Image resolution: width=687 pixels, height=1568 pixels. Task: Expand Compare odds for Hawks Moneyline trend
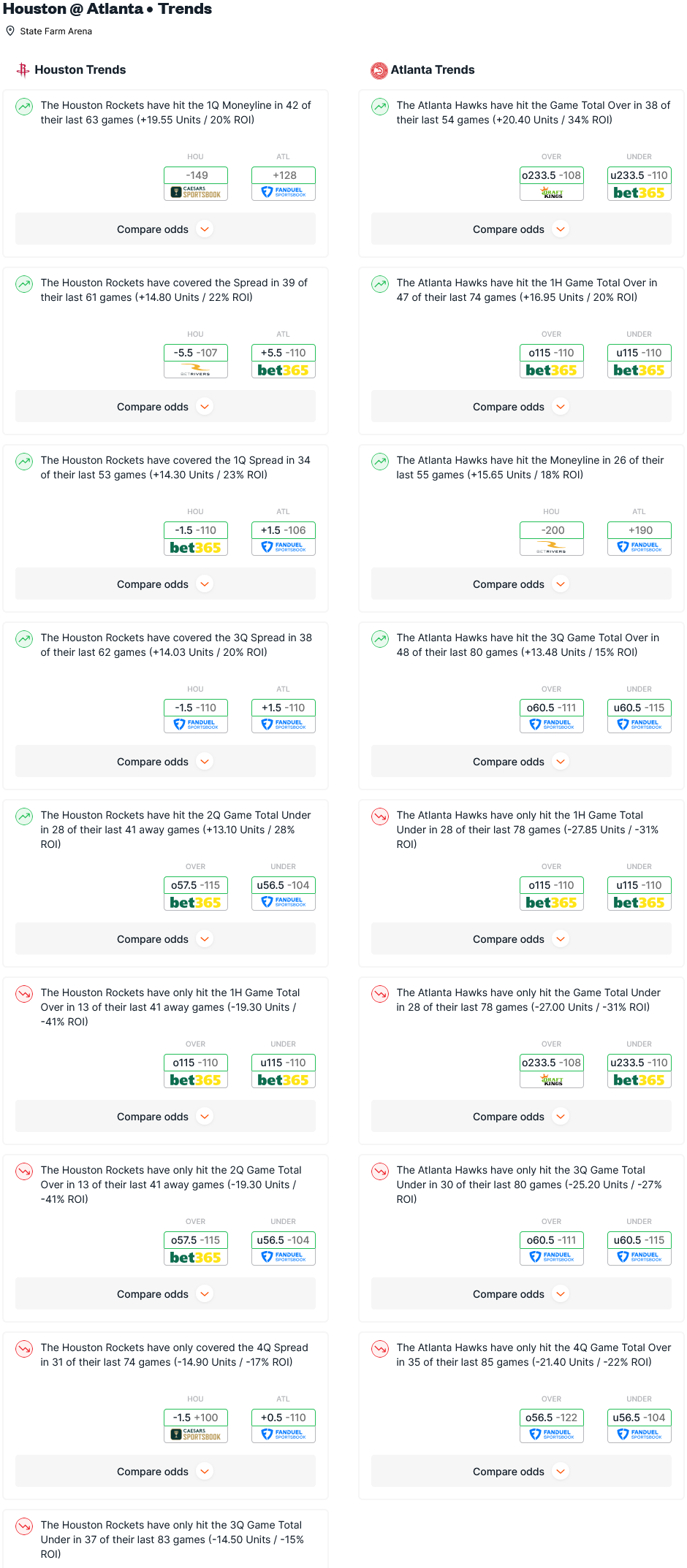pos(521,584)
